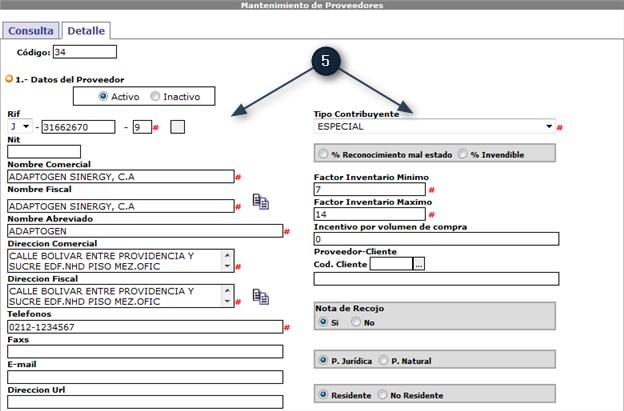Image resolution: width=624 pixels, height=411 pixels.
Task: Click the Rif number field 31662670
Action: point(78,127)
